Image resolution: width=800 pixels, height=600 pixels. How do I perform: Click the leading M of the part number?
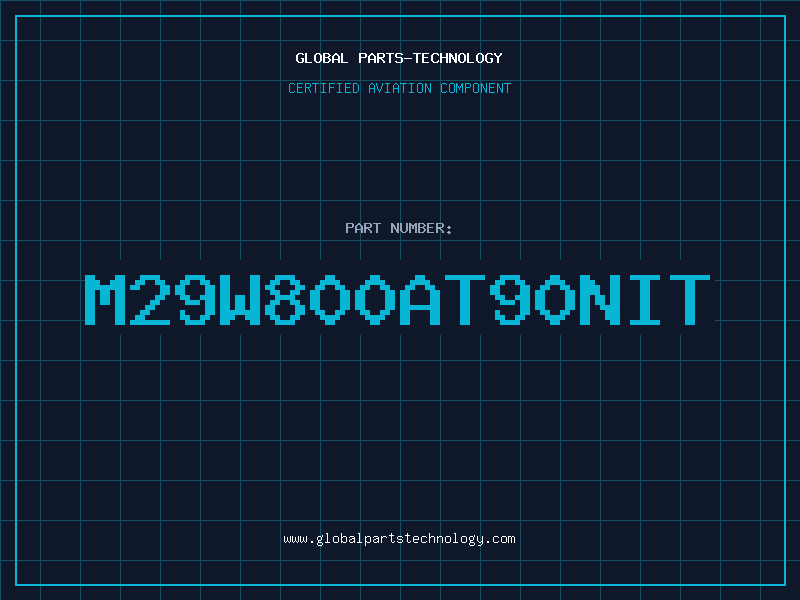pos(105,299)
